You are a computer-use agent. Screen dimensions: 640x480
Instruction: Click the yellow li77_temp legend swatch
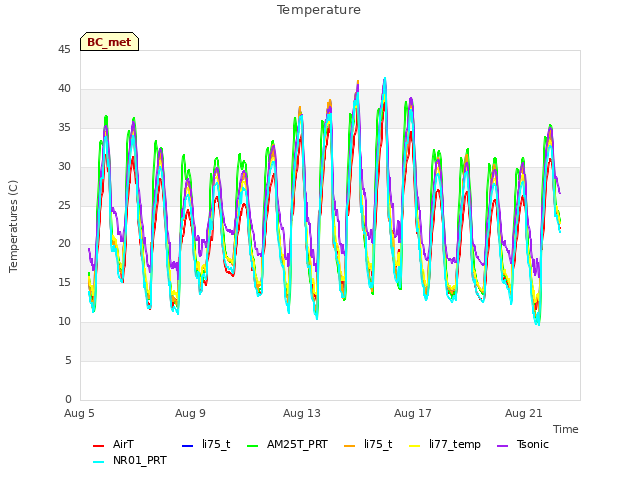pyautogui.click(x=414, y=446)
